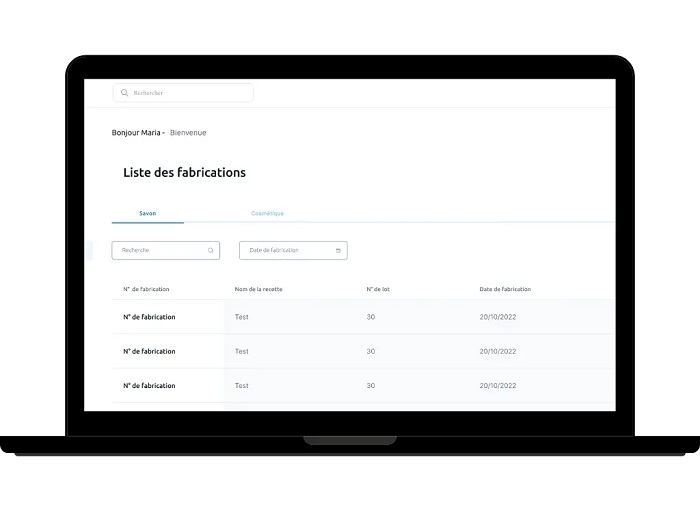
Task: Click the 20/10/2022 date in second row
Action: click(498, 351)
